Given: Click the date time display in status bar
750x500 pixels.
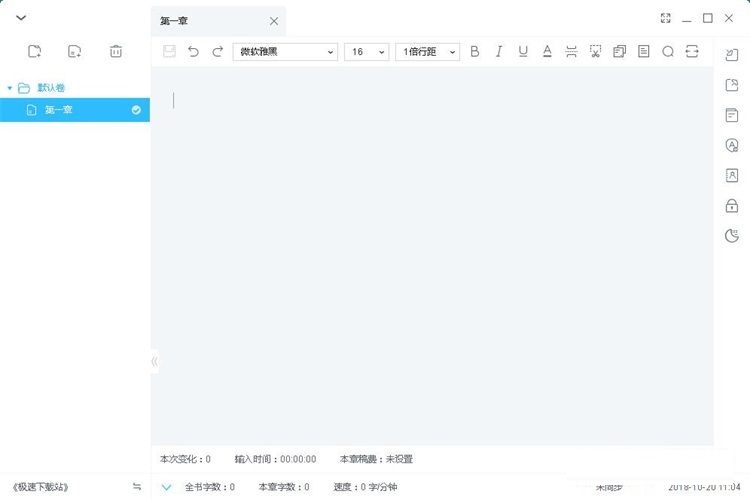Looking at the screenshot, I should pos(704,487).
